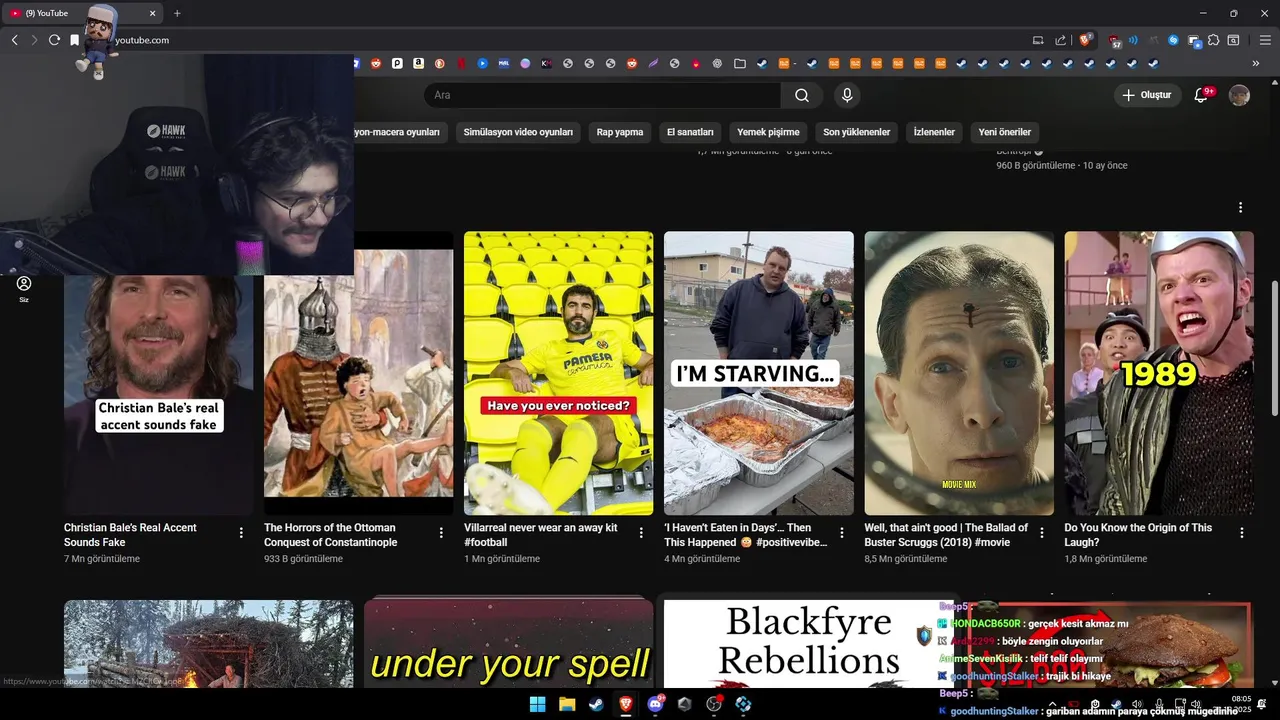Open the extensions puzzle icon
Screen dimensions: 1280x720
point(1214,40)
